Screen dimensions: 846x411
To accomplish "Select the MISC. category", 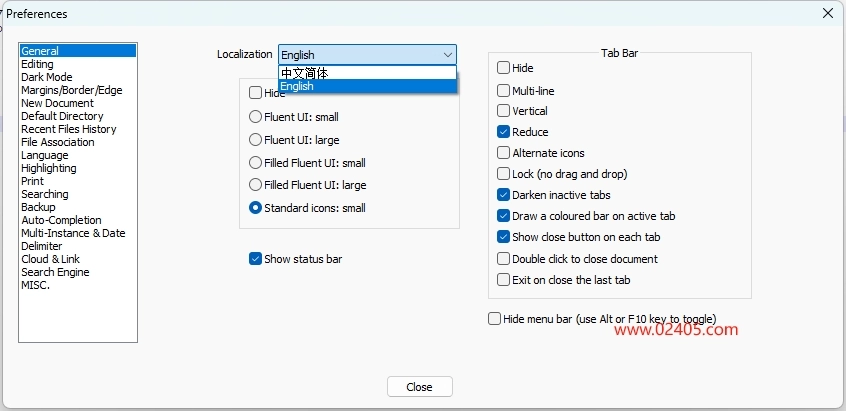I will pyautogui.click(x=35, y=285).
